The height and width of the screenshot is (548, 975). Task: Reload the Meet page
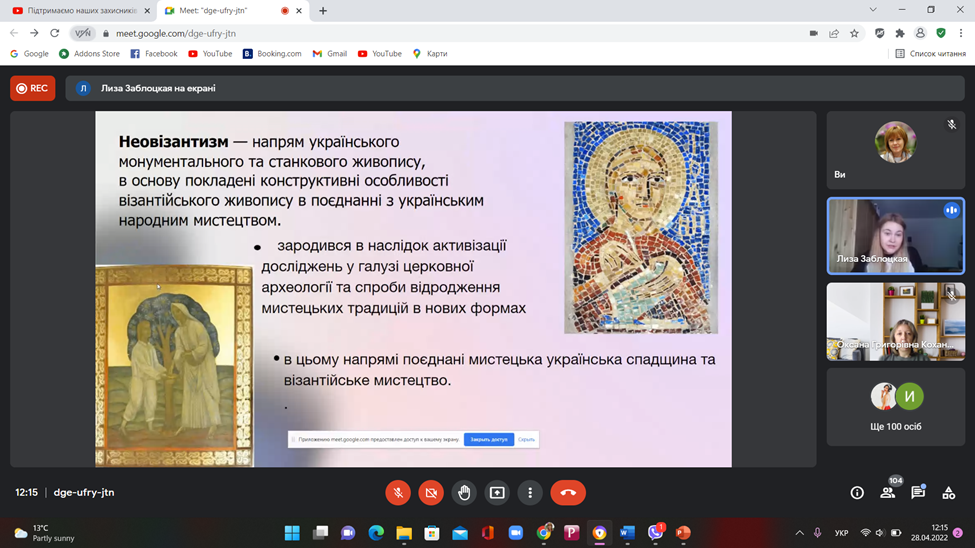[55, 33]
